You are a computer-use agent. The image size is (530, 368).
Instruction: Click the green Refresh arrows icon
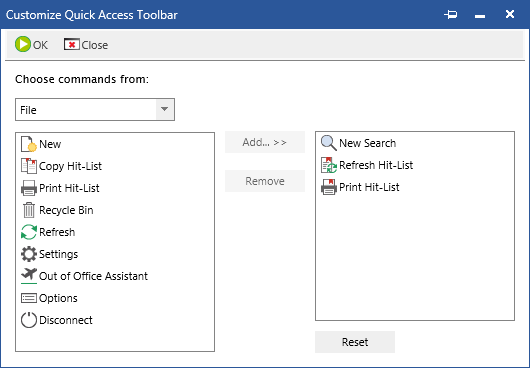point(29,232)
